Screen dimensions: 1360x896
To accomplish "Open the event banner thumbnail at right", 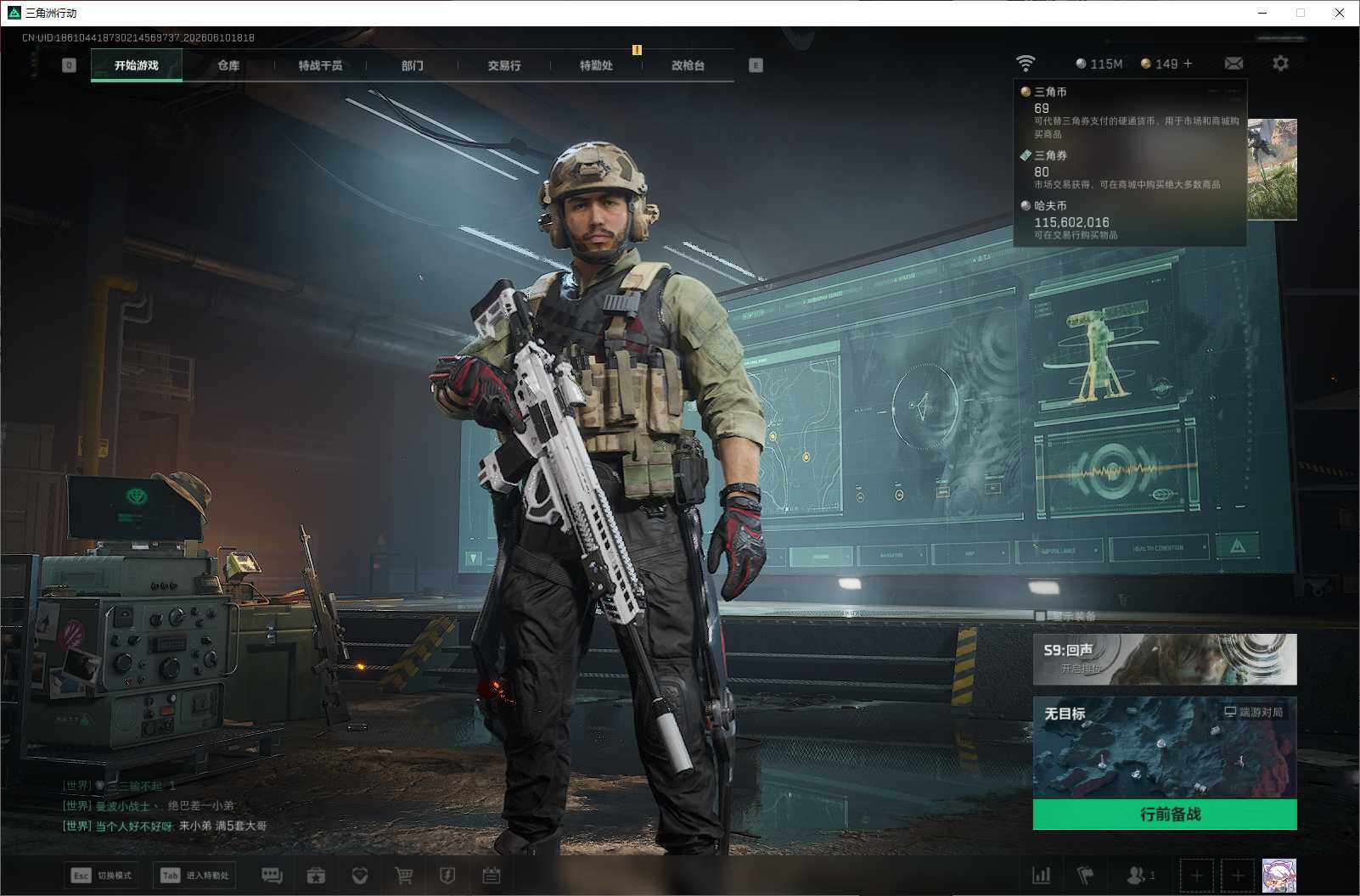I will (1272, 170).
